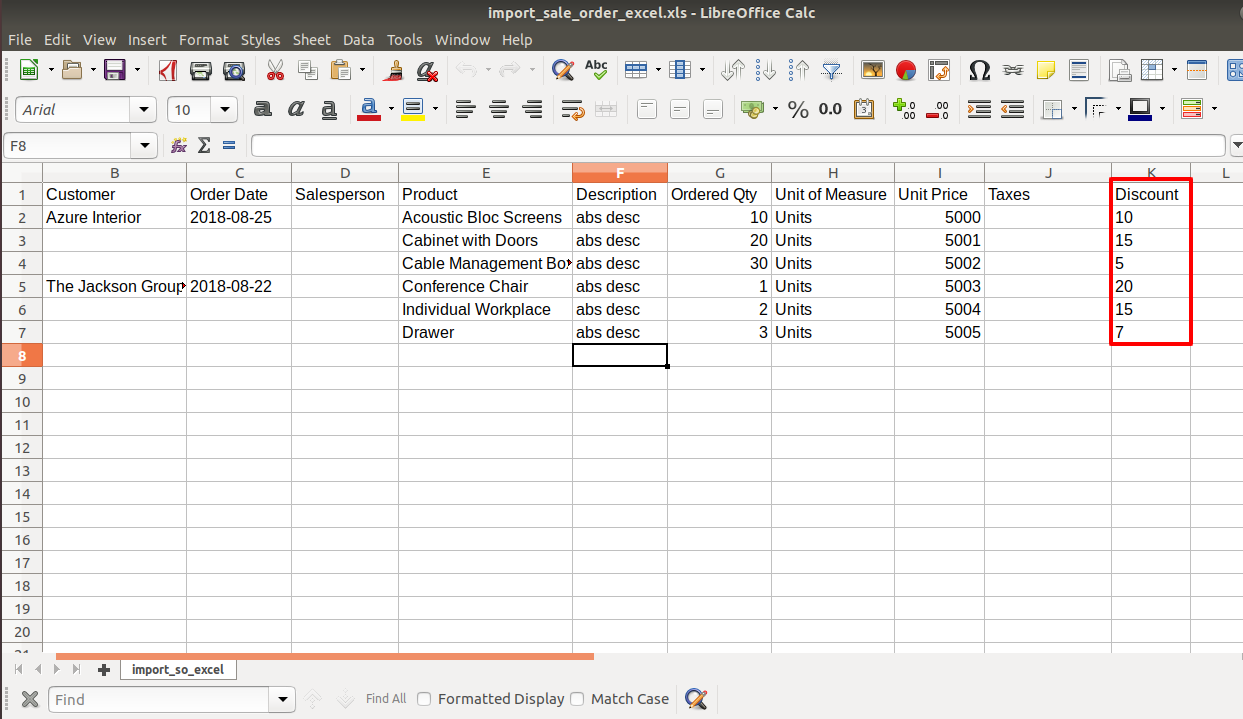The height and width of the screenshot is (719, 1243).
Task: Add a decimal place
Action: [904, 109]
